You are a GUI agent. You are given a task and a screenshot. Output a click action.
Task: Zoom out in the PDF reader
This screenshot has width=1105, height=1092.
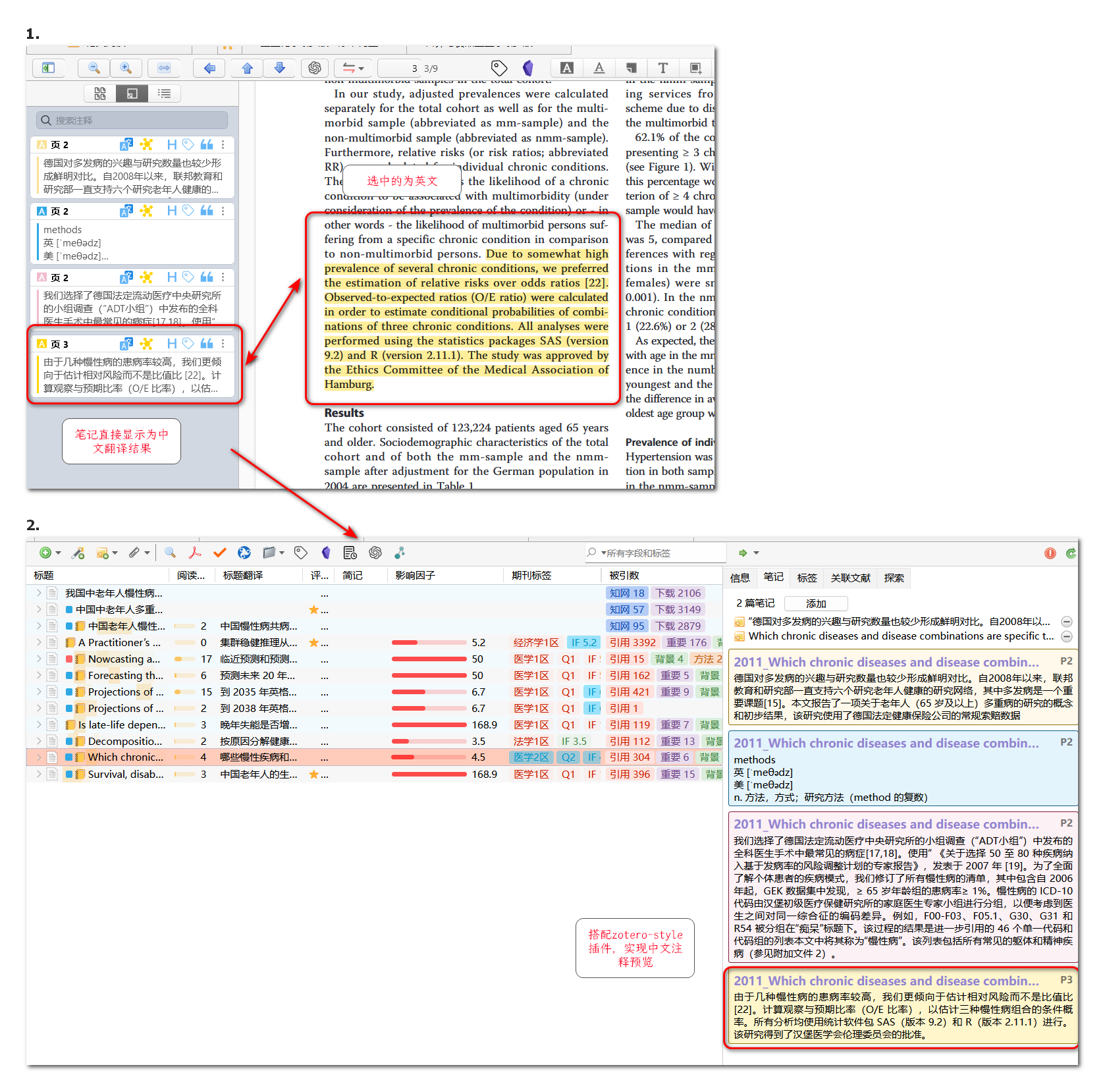pos(94,68)
